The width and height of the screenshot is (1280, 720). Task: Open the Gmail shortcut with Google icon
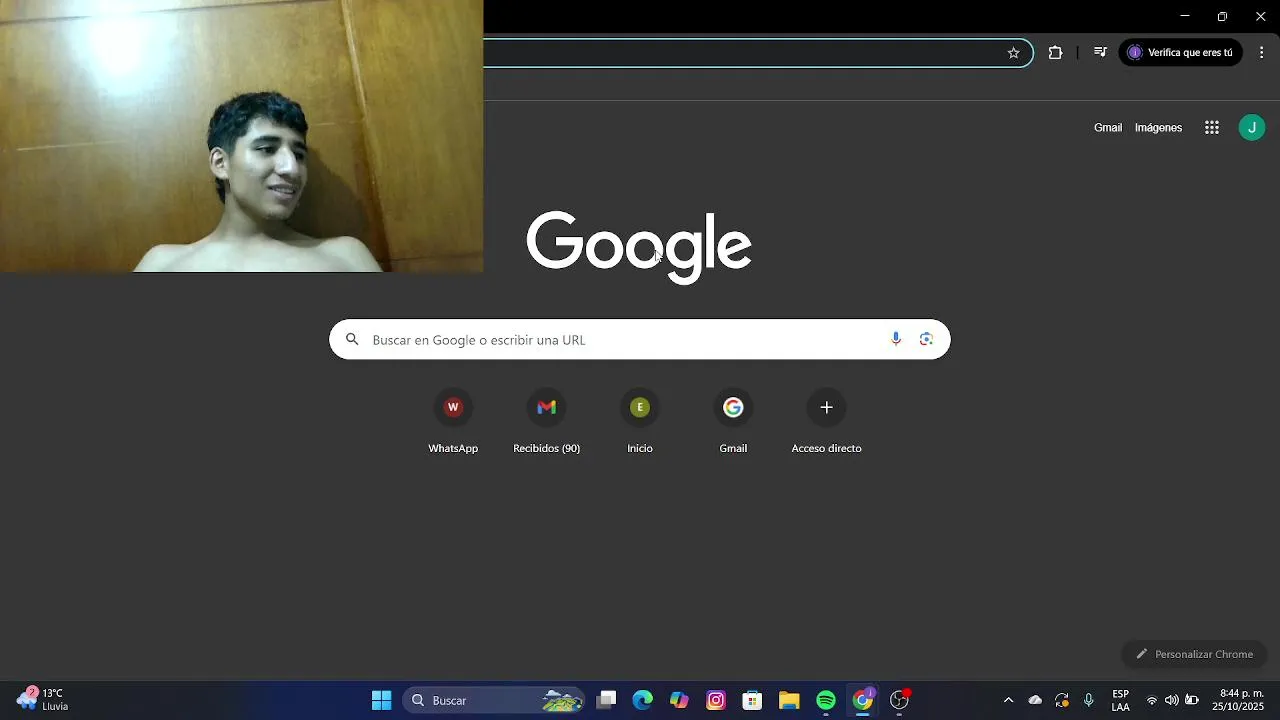pos(733,422)
